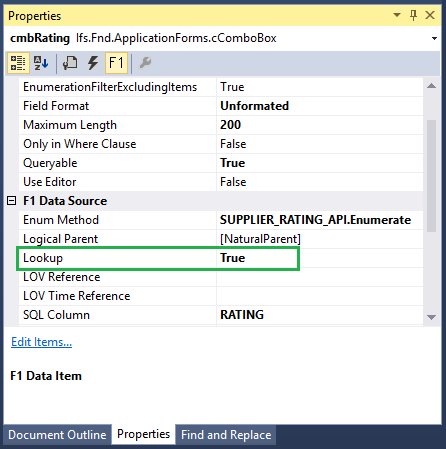Open the cmbRating object selector dropdown

point(434,38)
